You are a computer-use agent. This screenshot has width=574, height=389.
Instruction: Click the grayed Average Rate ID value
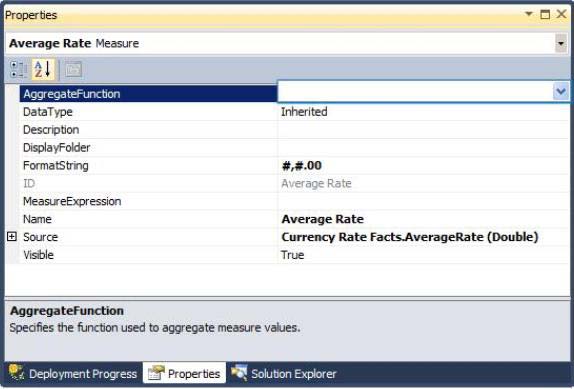316,183
